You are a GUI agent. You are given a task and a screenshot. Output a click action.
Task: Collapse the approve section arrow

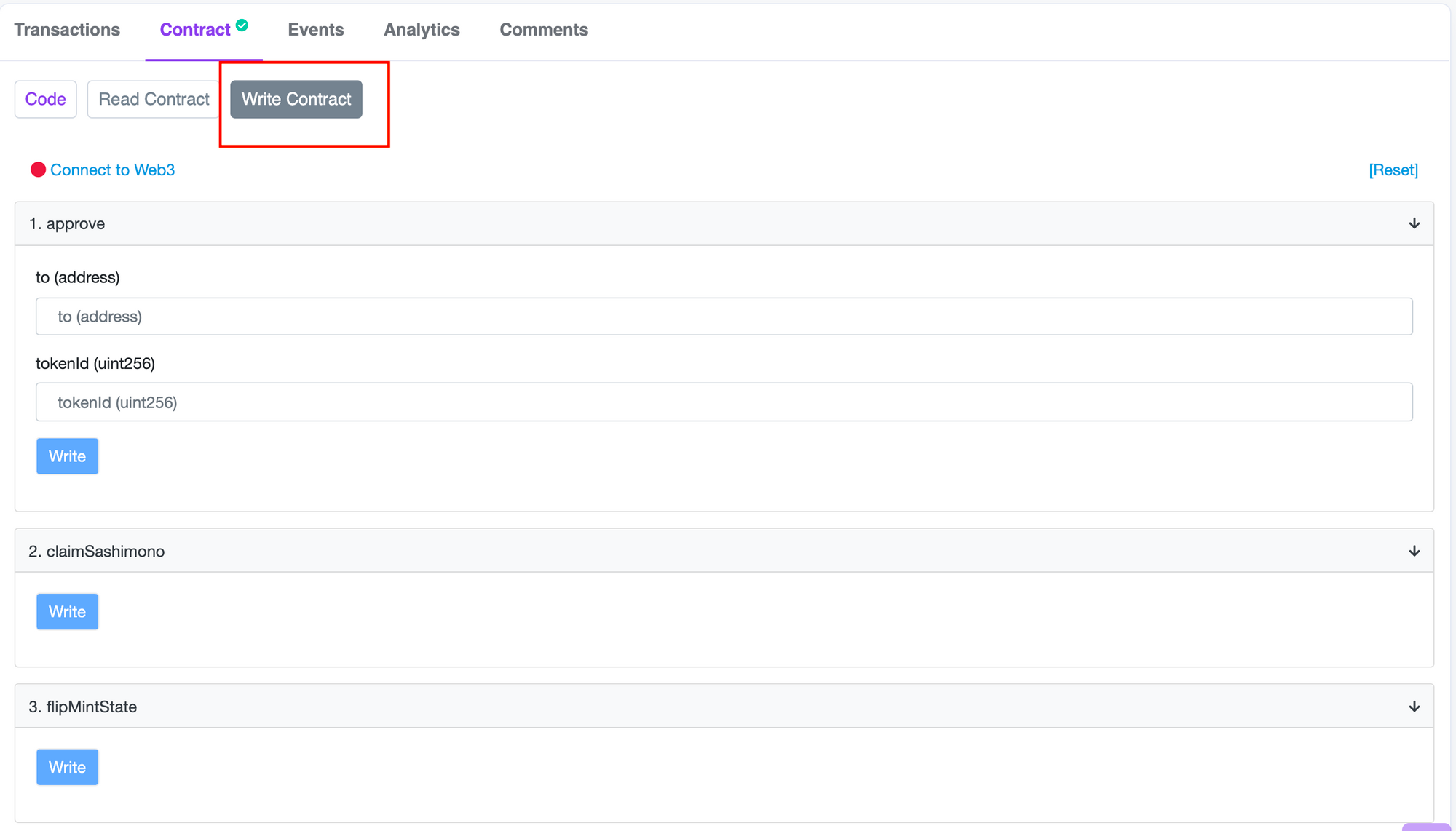[x=1413, y=223]
